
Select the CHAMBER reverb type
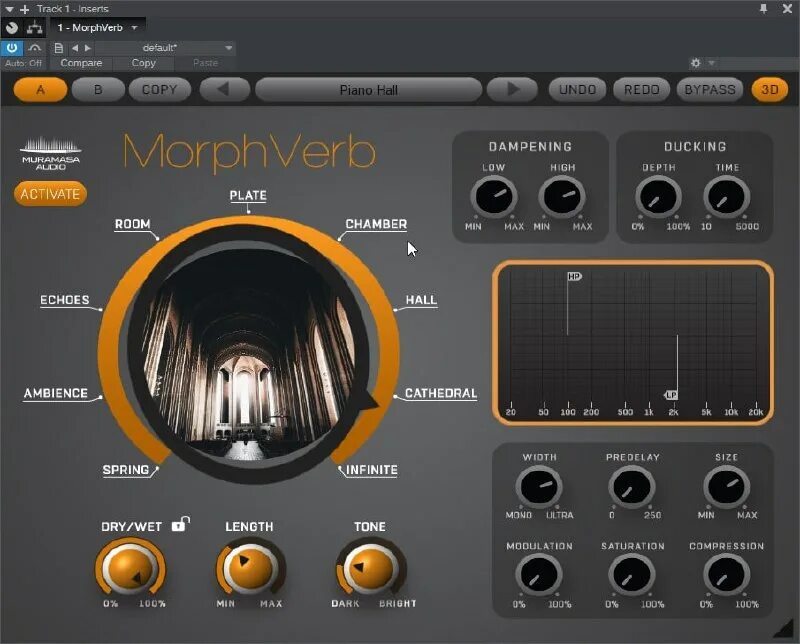[376, 224]
